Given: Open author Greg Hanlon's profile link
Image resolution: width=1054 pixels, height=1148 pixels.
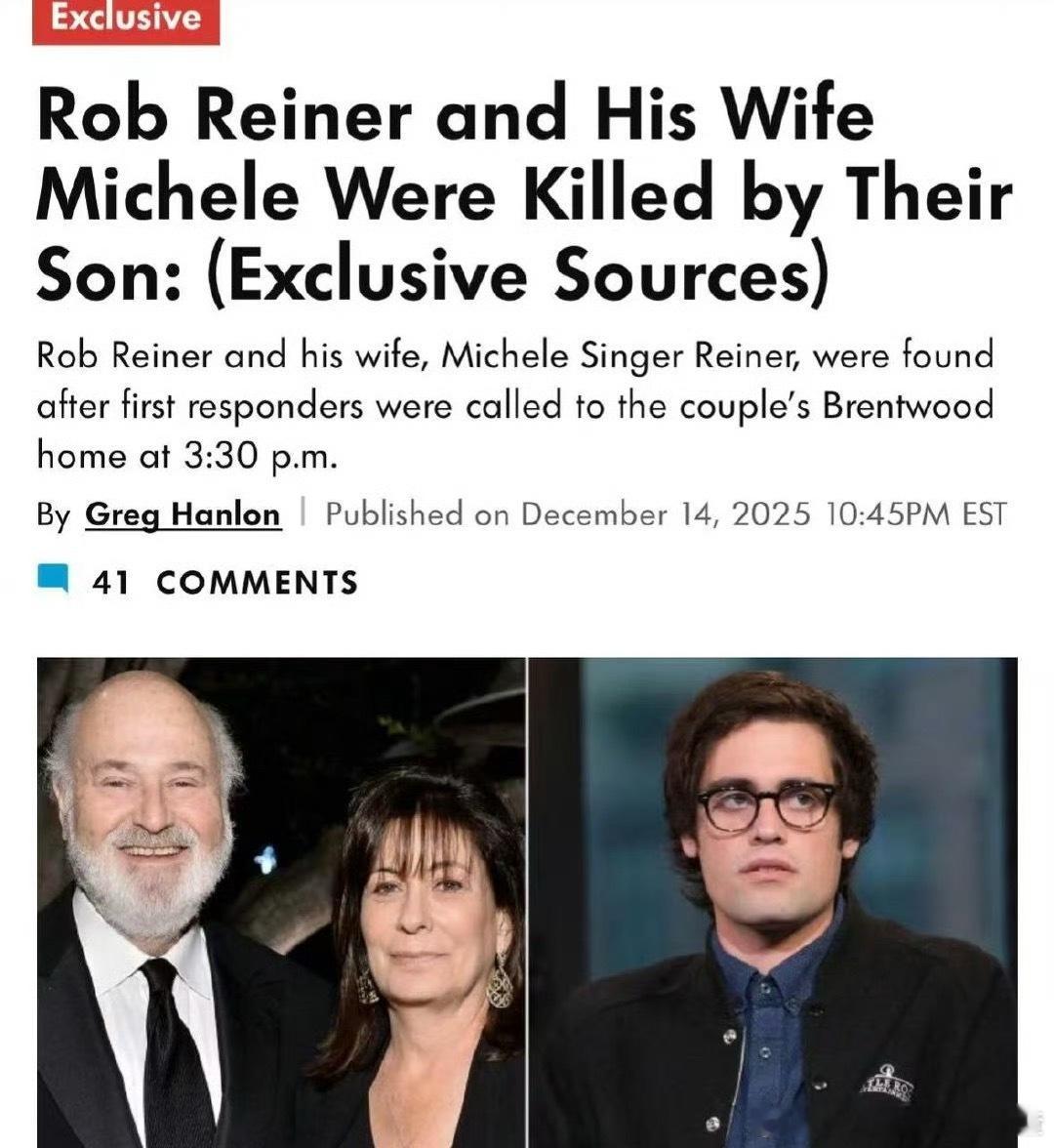Looking at the screenshot, I should point(183,514).
